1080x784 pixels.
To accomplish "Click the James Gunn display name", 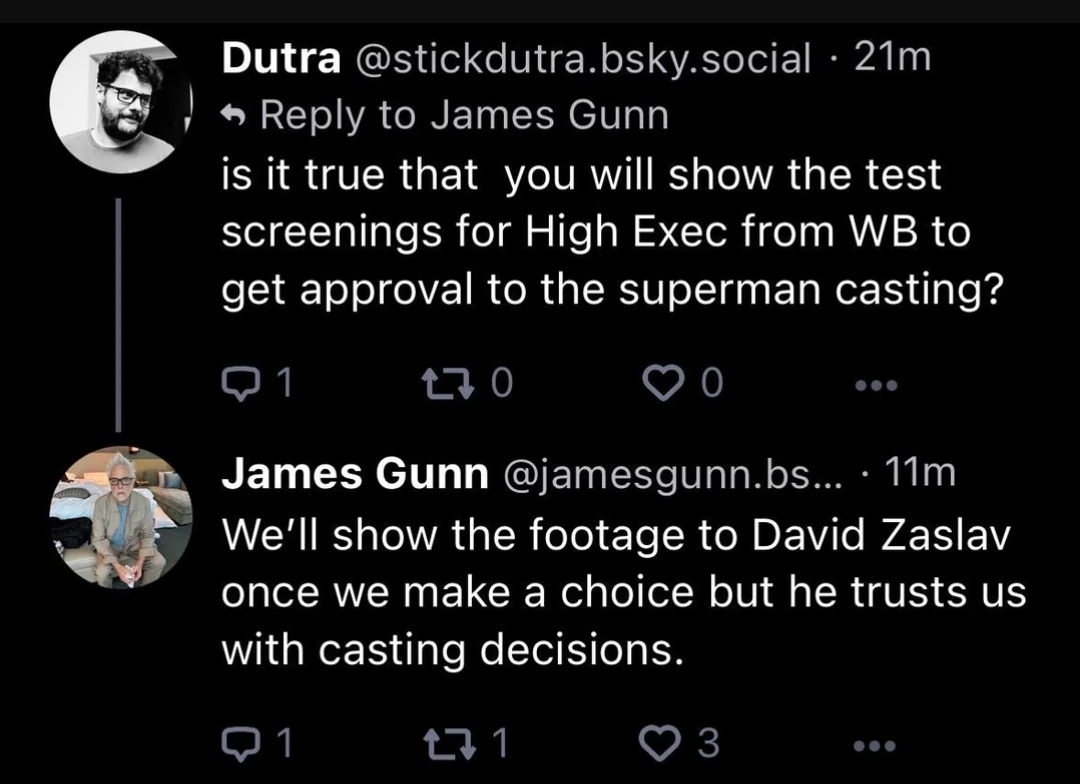I will tap(355, 474).
